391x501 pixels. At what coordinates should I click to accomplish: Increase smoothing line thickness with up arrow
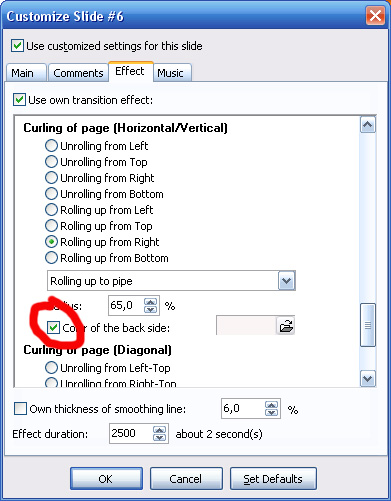click(271, 405)
